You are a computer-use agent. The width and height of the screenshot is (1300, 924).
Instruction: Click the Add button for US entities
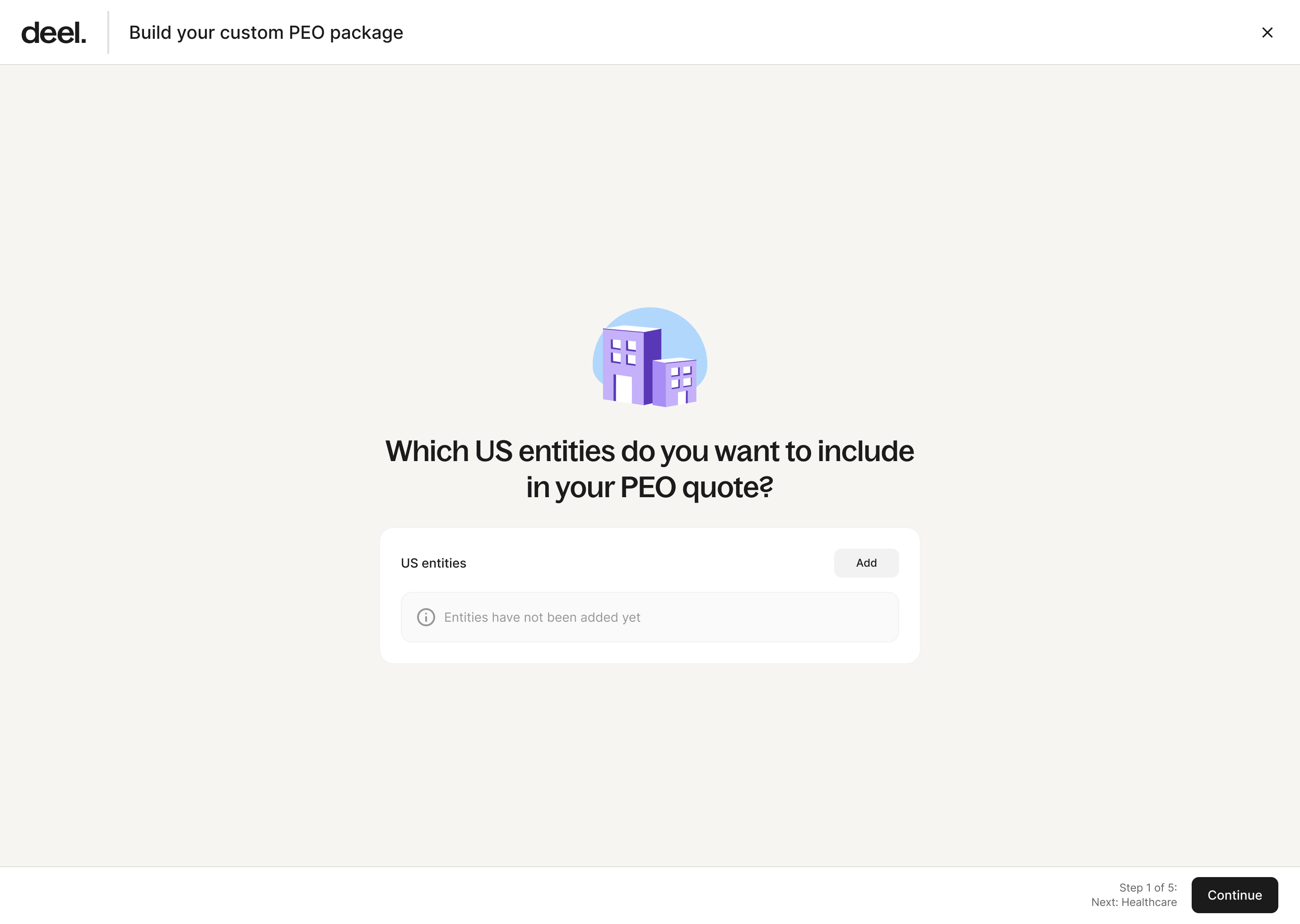(866, 563)
